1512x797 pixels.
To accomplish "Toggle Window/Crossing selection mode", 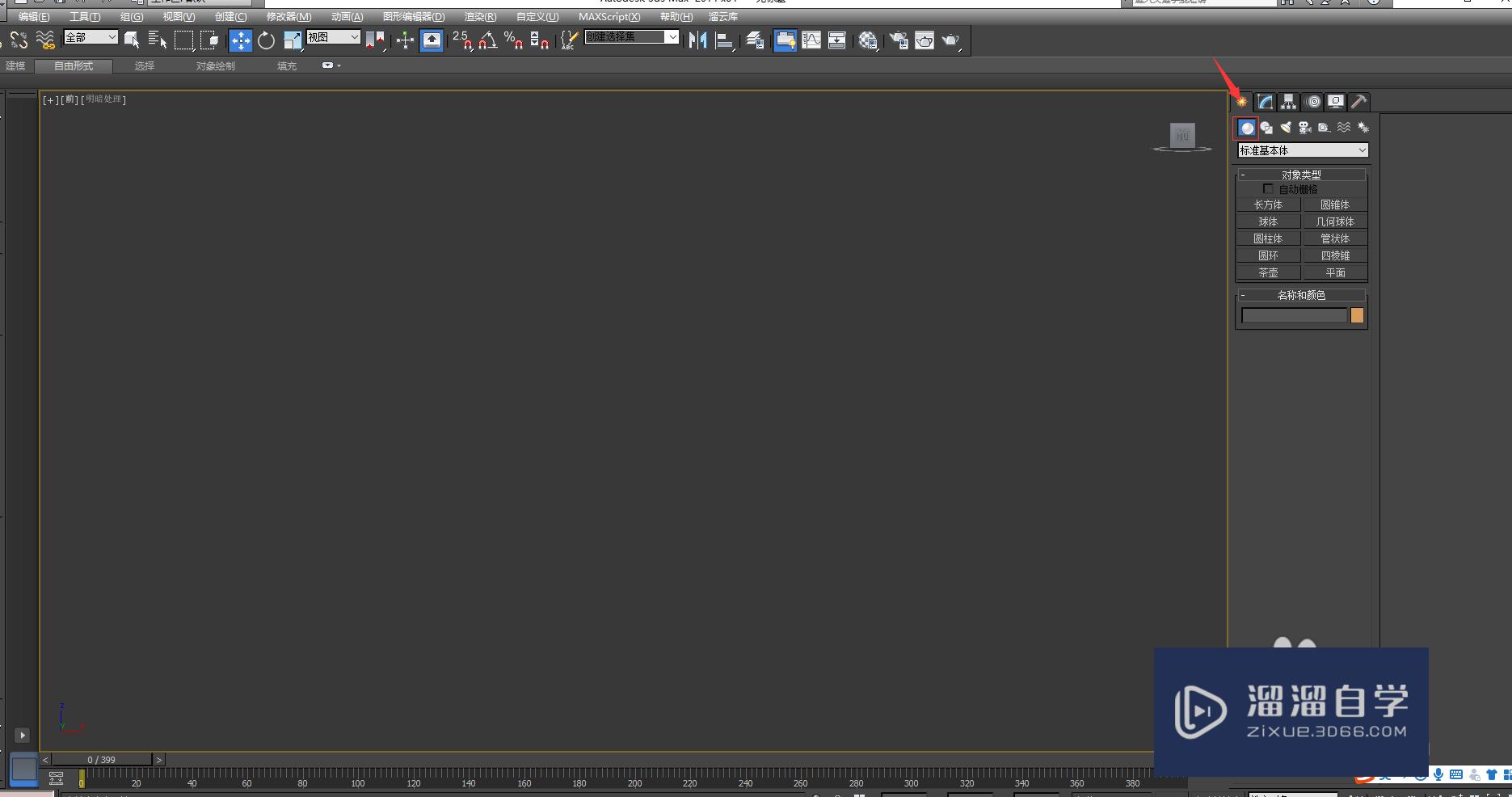I will pyautogui.click(x=210, y=40).
